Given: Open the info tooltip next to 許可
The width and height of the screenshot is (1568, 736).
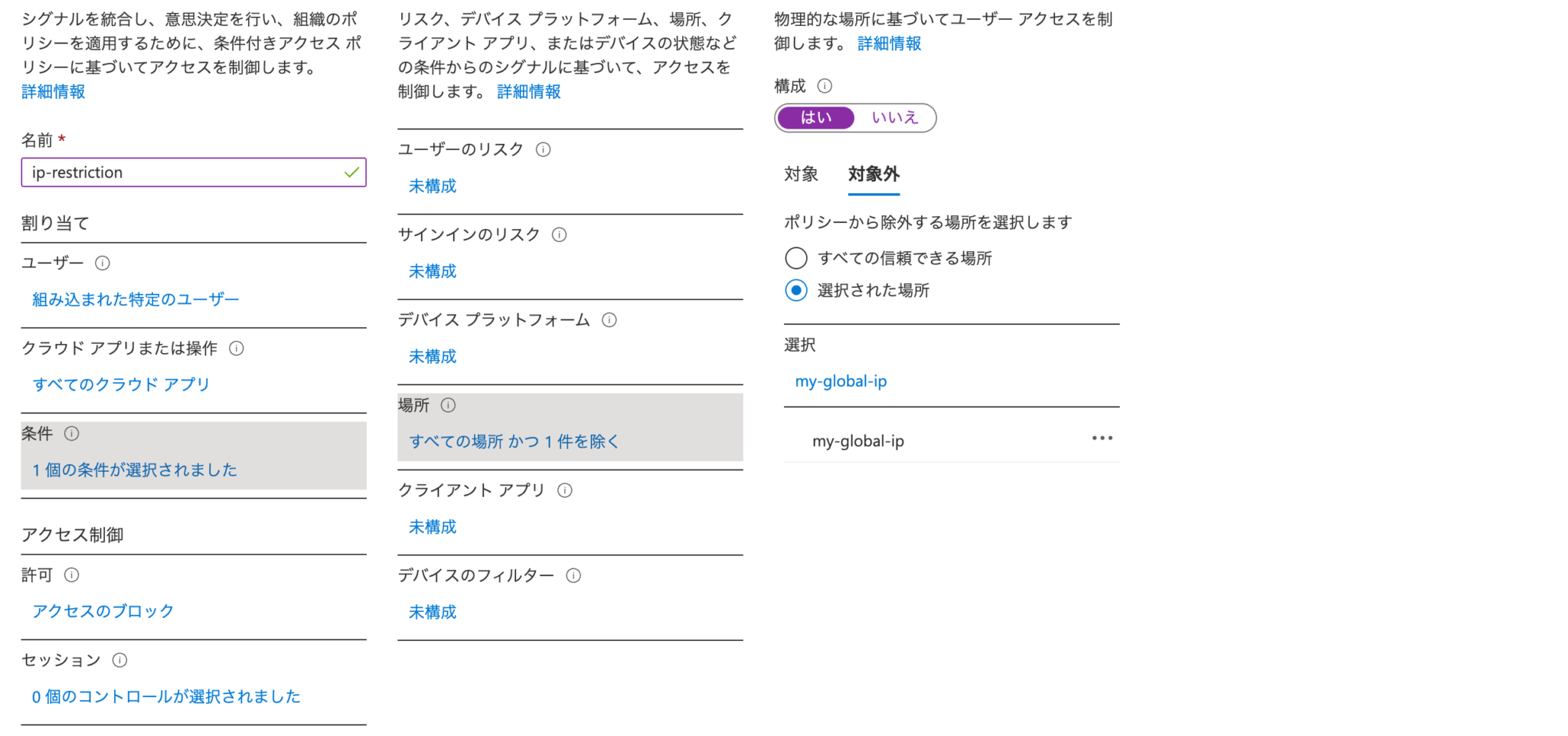Looking at the screenshot, I should [71, 575].
